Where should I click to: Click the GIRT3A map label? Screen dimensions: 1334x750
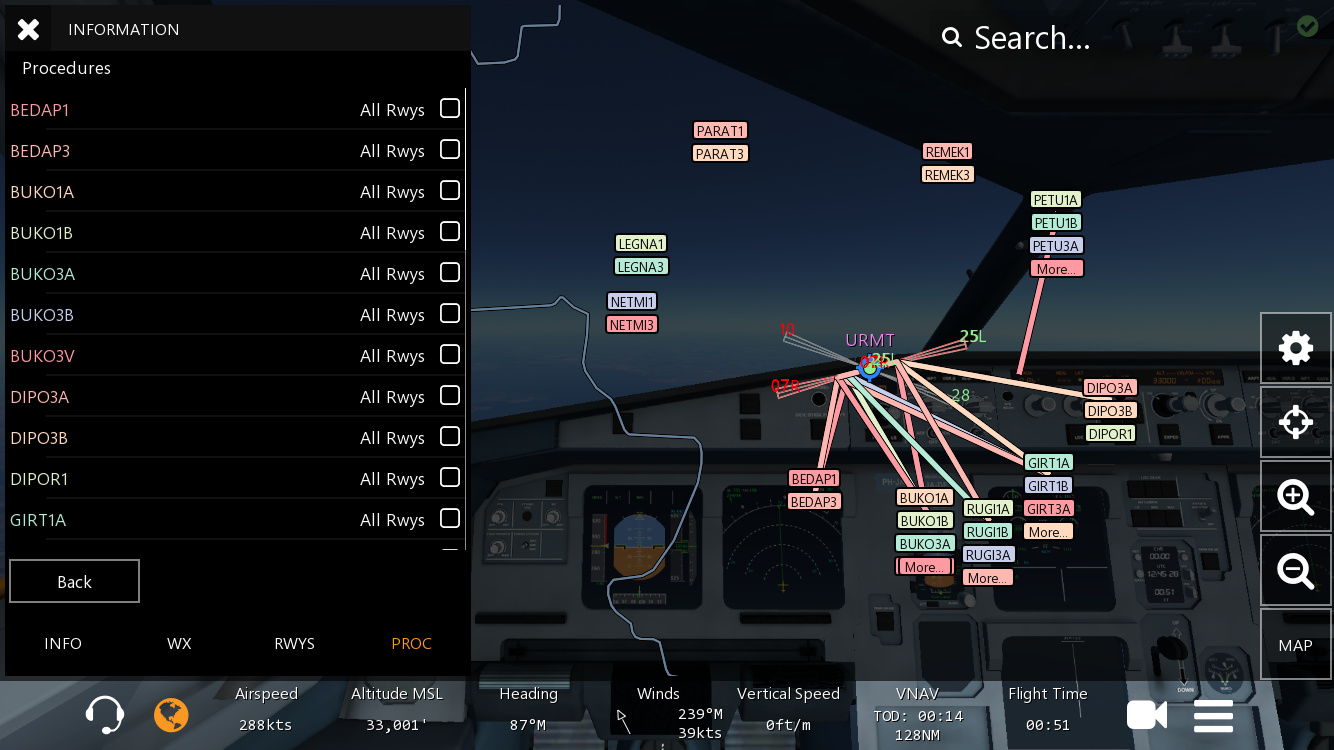coord(1049,509)
